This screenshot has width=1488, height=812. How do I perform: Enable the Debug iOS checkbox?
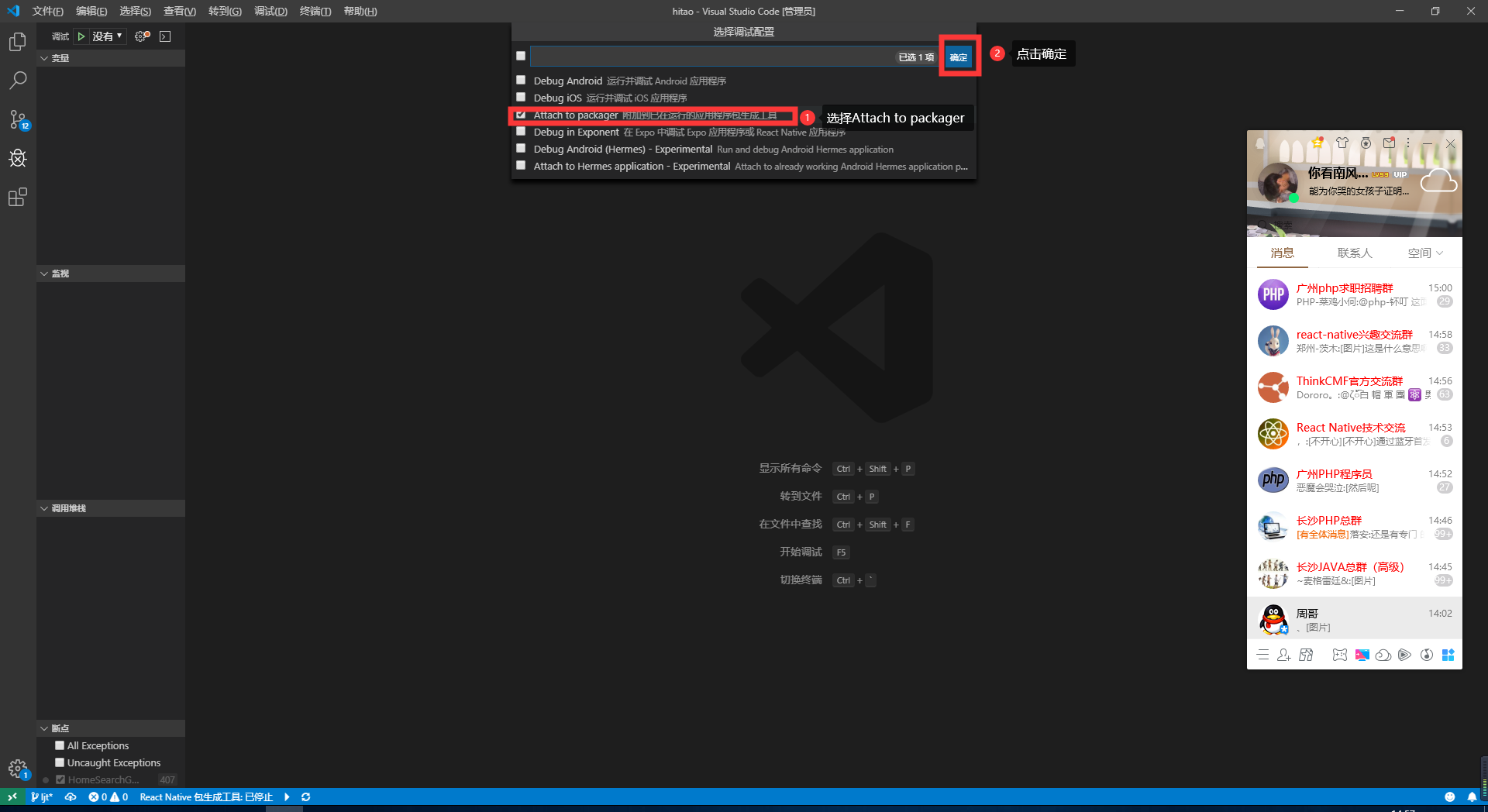click(x=520, y=97)
